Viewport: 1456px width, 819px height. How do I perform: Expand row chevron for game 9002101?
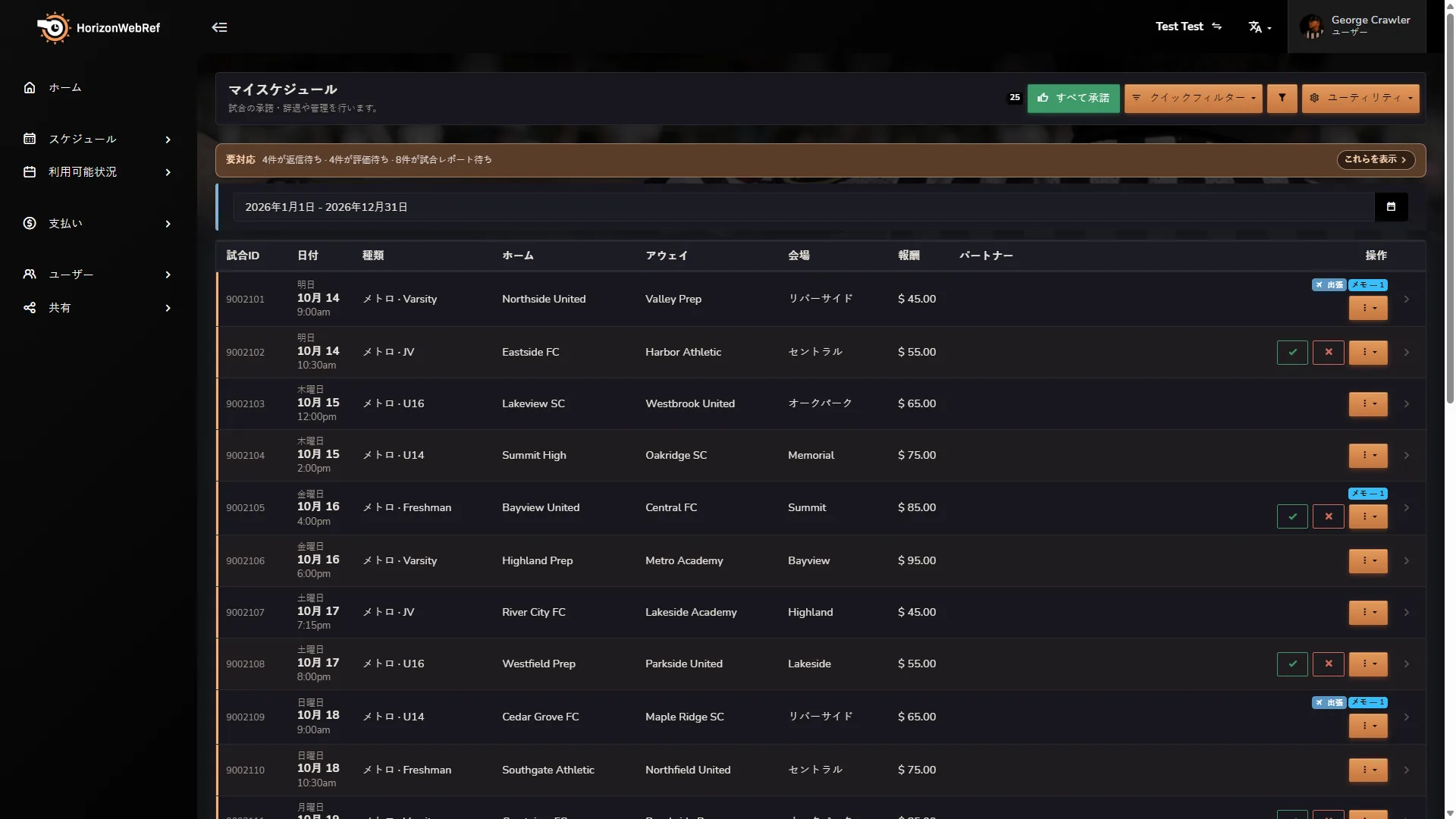[x=1407, y=300]
